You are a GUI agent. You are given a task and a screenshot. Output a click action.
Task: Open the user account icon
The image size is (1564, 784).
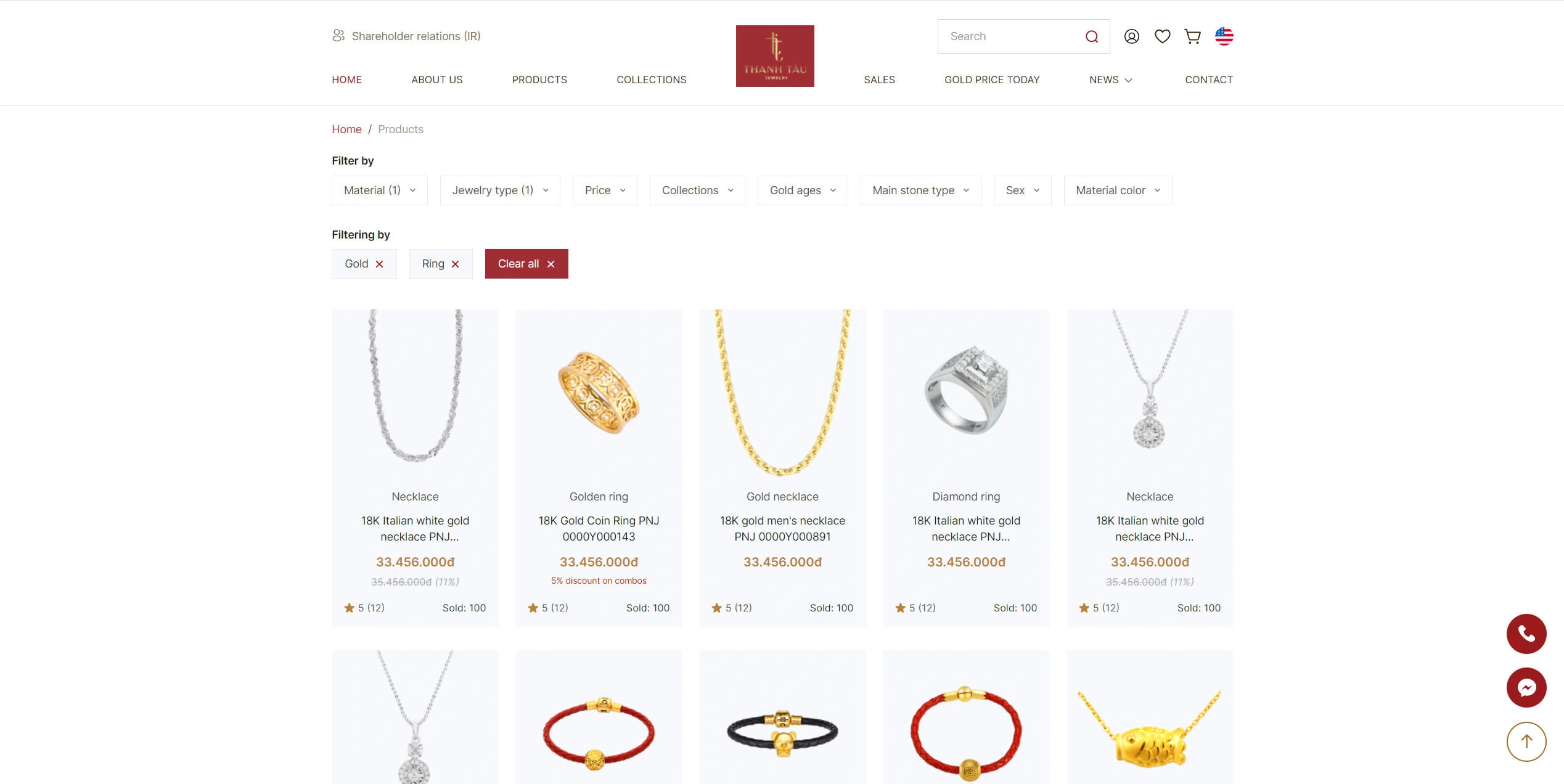coord(1131,36)
